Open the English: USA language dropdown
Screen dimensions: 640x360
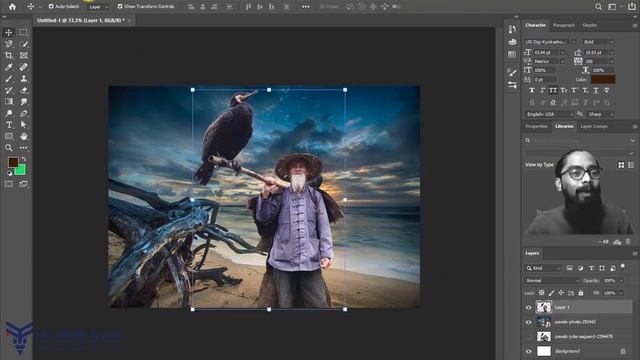pyautogui.click(x=549, y=114)
